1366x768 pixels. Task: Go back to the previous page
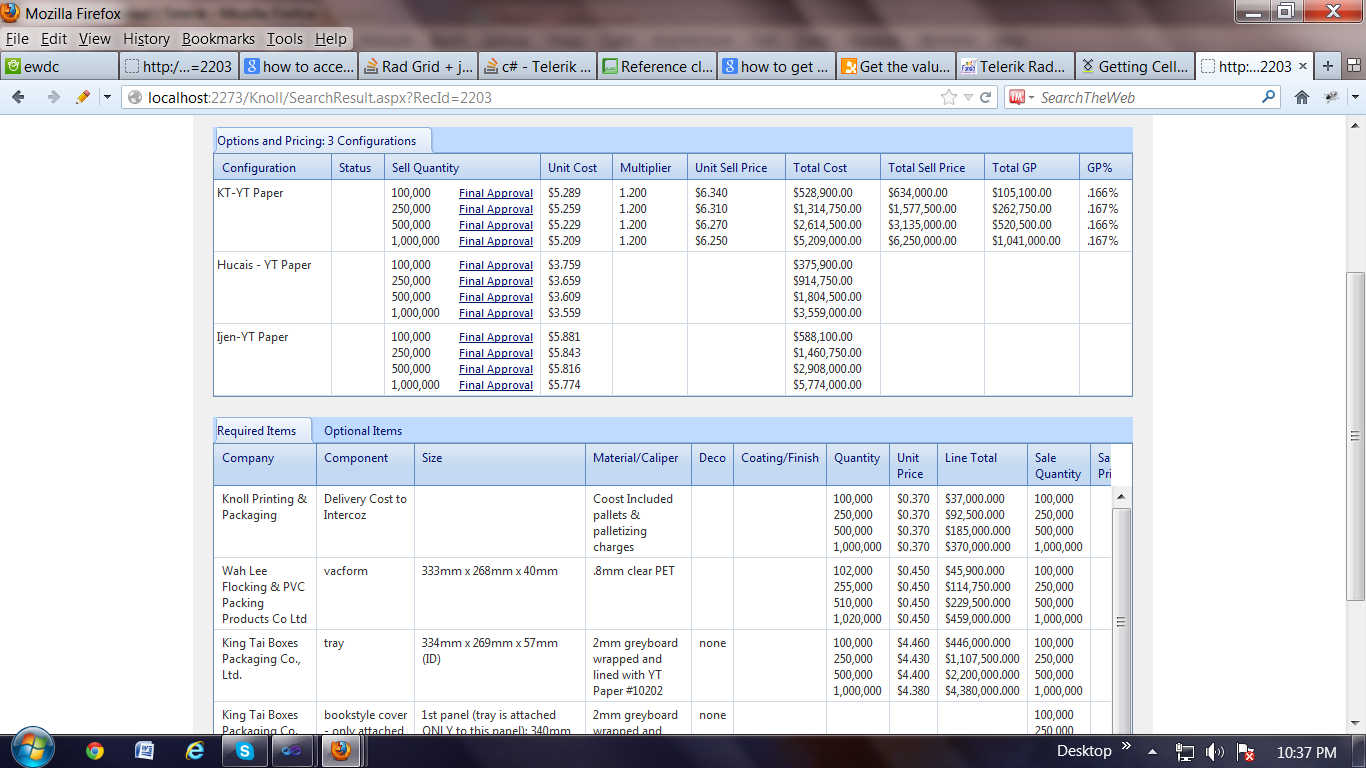coord(19,97)
